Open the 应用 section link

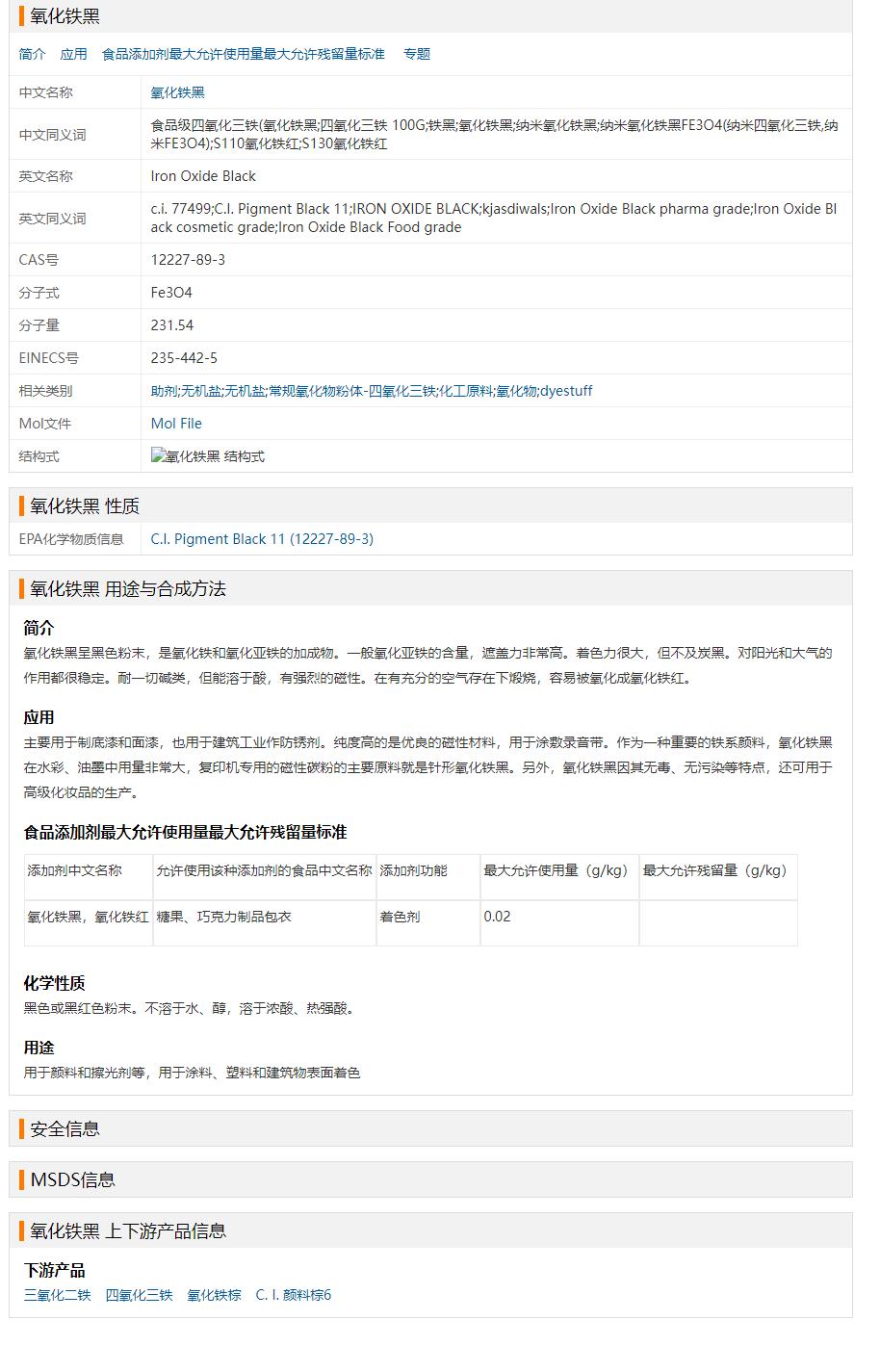coord(73,54)
